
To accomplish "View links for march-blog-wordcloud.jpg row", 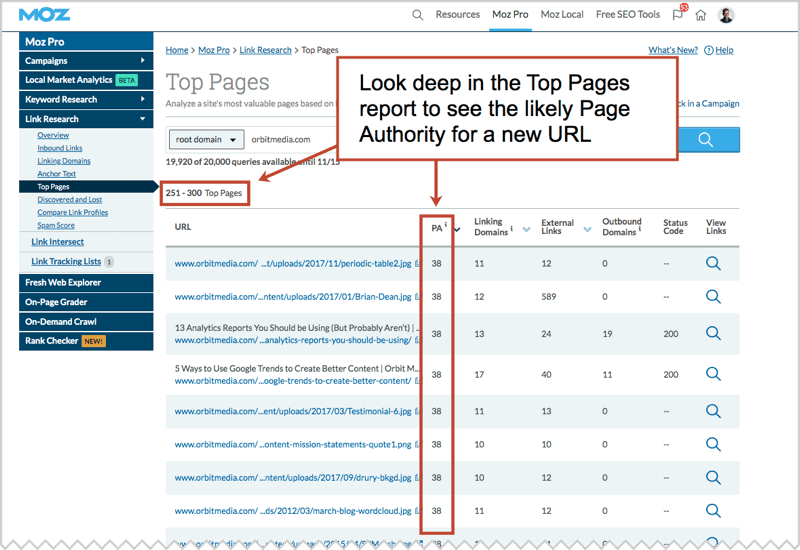I will [713, 511].
